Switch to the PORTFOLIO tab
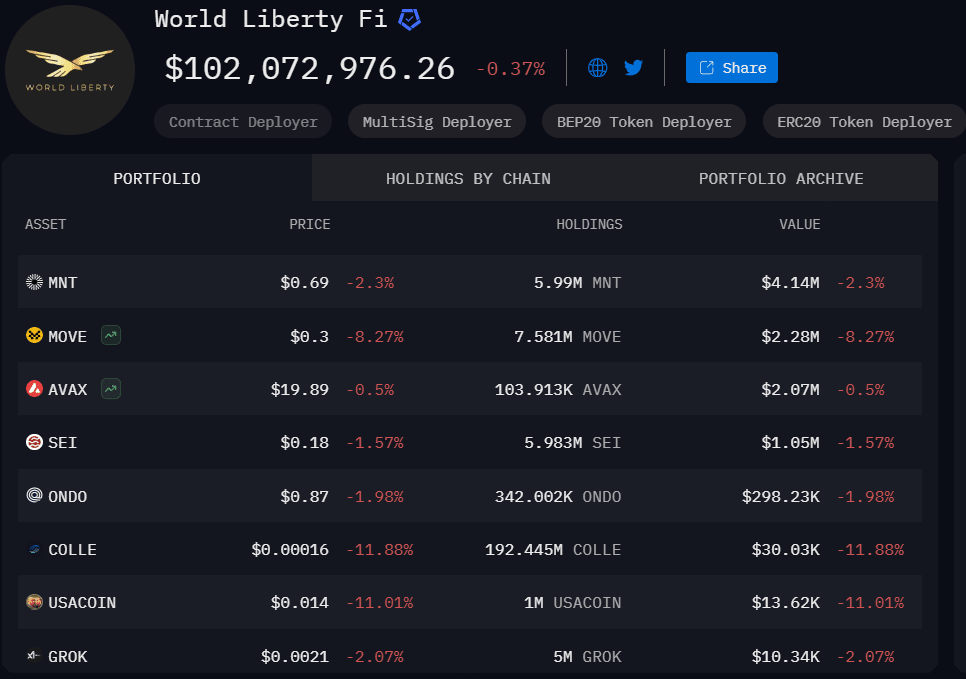966x679 pixels. click(x=157, y=178)
